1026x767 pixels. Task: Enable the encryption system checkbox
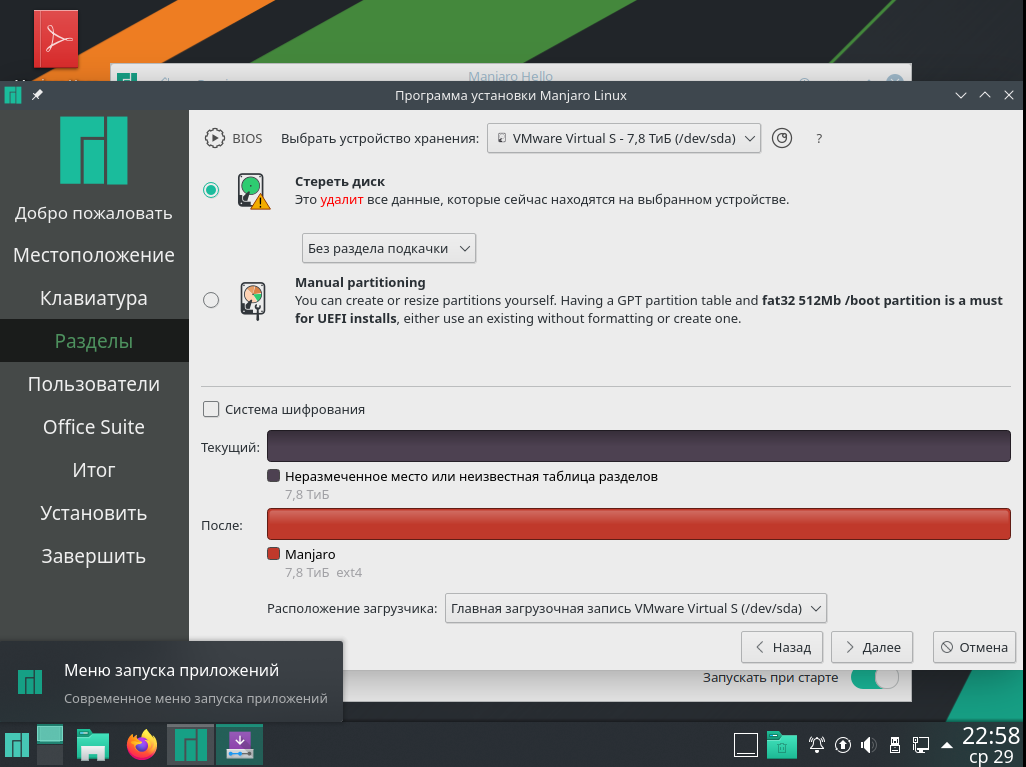click(x=211, y=409)
